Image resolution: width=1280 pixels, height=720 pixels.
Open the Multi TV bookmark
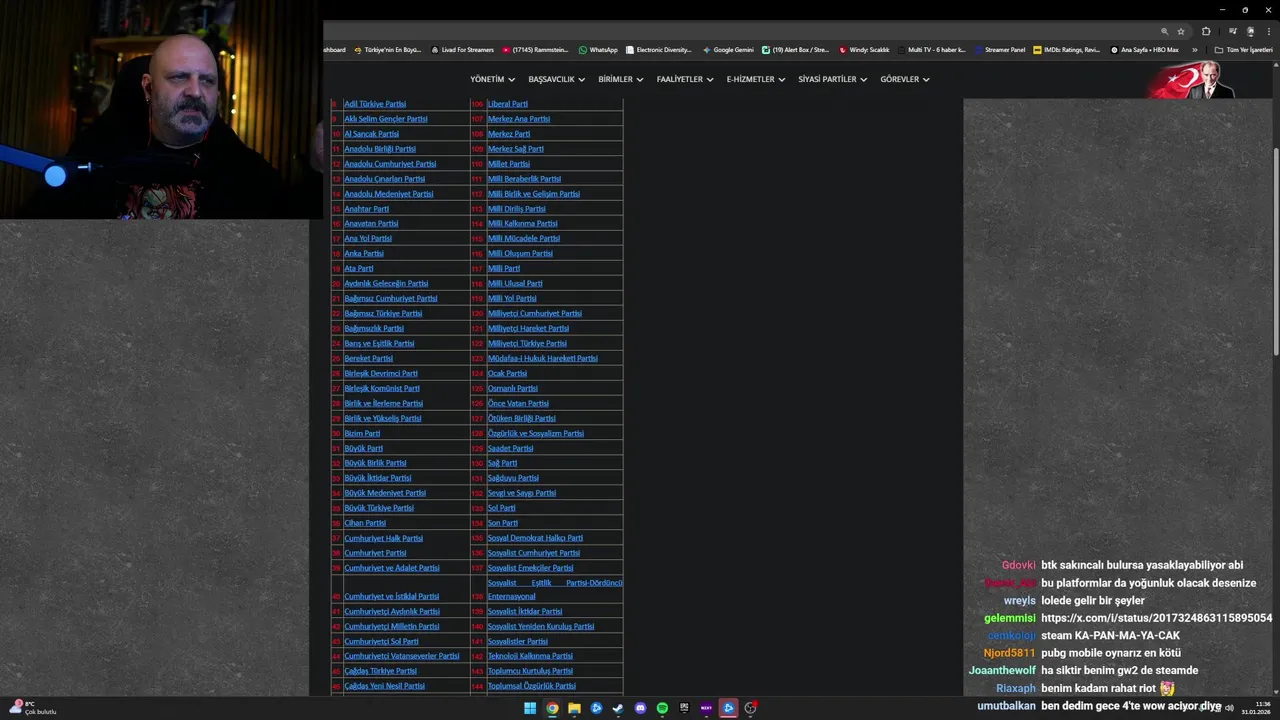click(932, 50)
